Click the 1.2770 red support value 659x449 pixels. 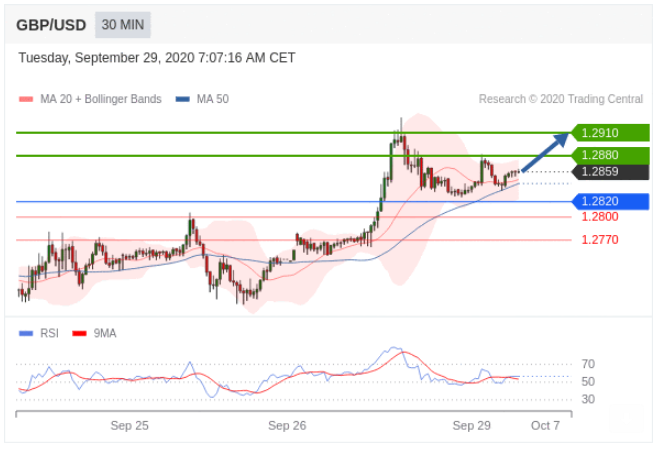[600, 240]
